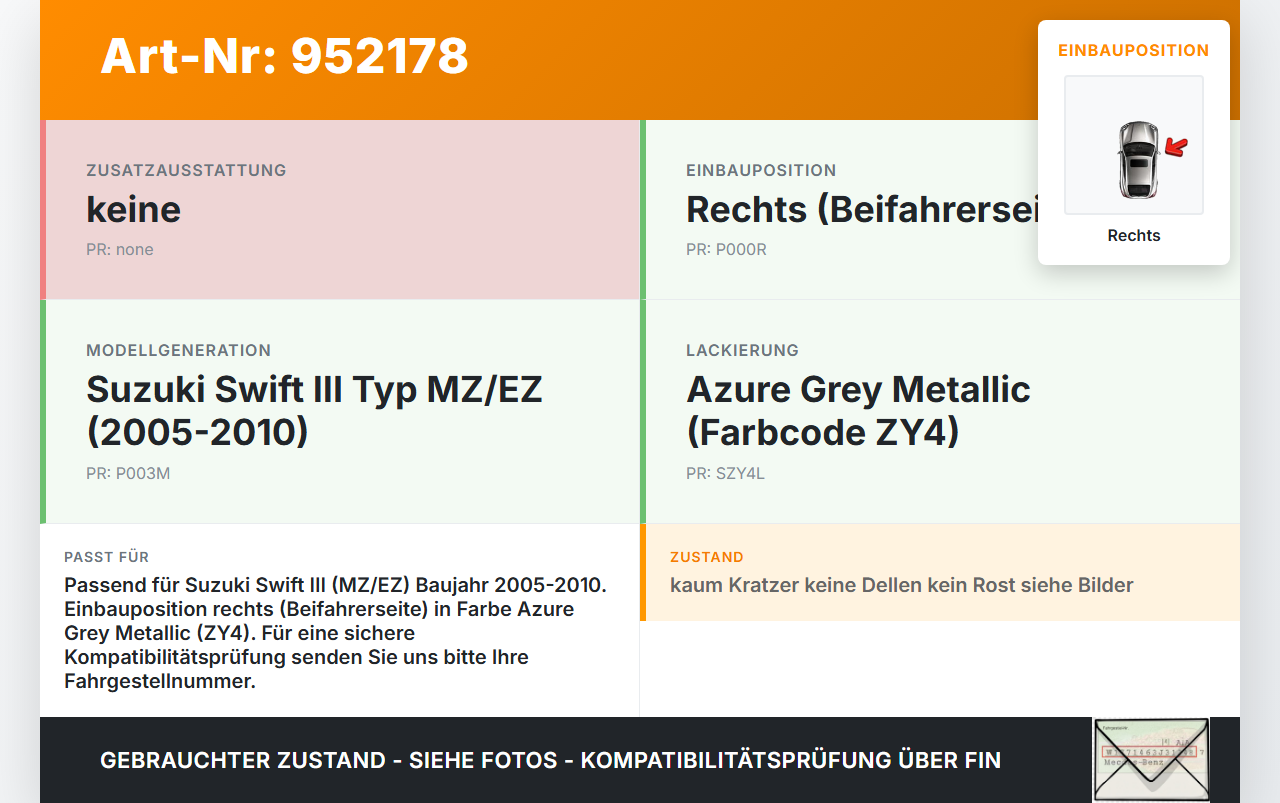Click the PR: P000R code
This screenshot has height=803, width=1280.
coord(726,249)
